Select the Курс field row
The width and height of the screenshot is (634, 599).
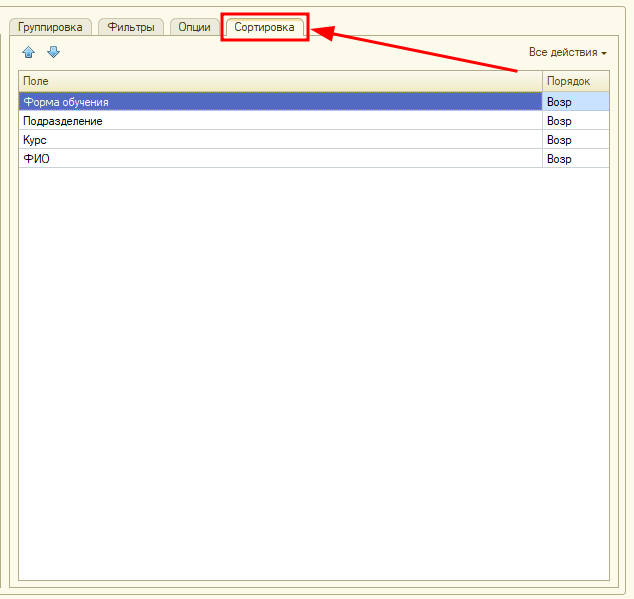tap(280, 140)
